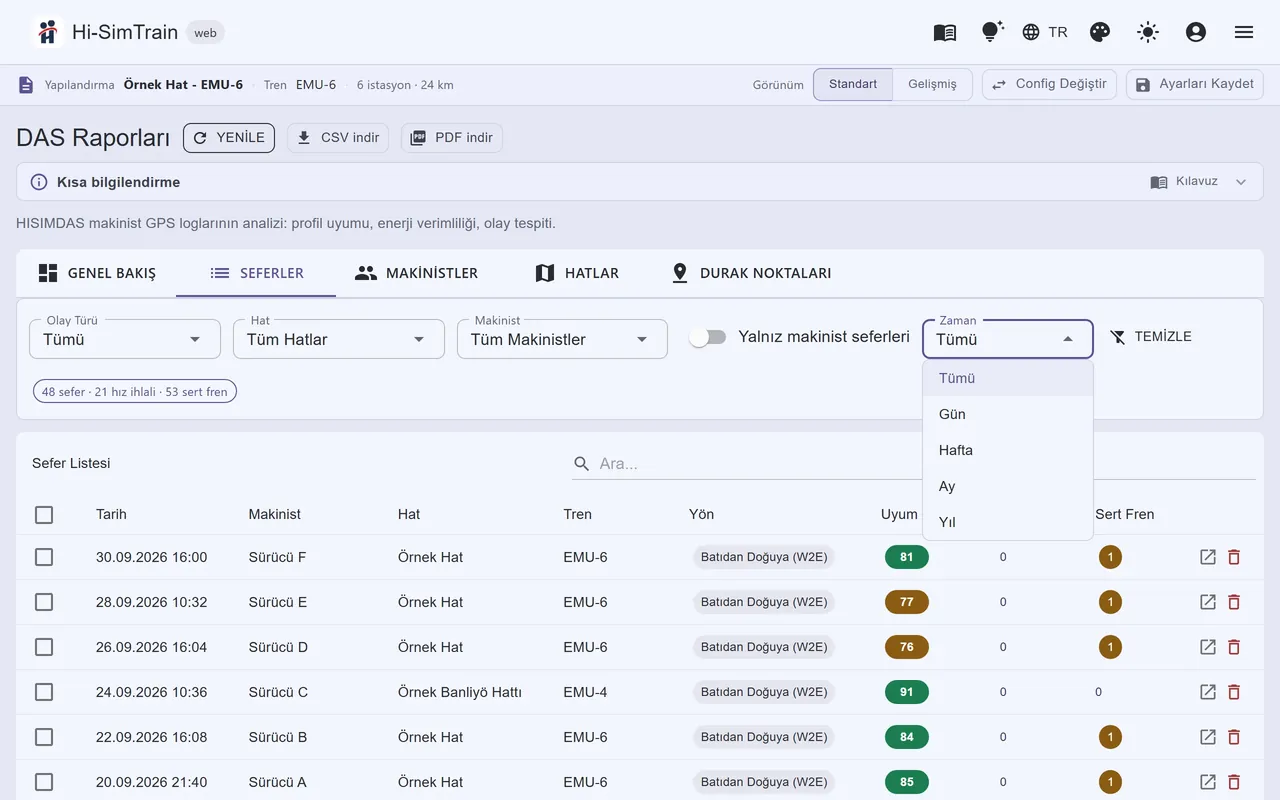Delete the Sürücü A trip
The image size is (1280, 800).
(1234, 782)
